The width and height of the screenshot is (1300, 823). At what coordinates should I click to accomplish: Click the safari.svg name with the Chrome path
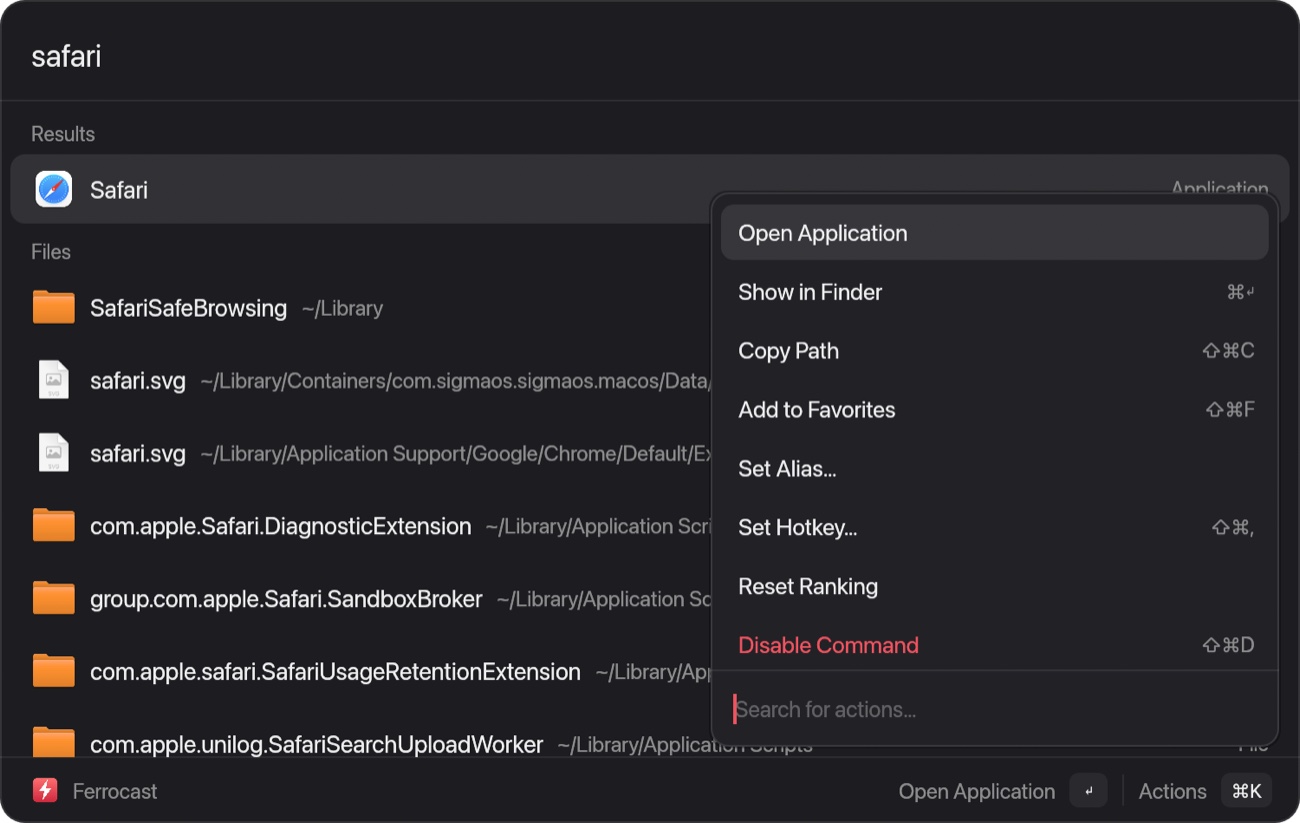[138, 453]
